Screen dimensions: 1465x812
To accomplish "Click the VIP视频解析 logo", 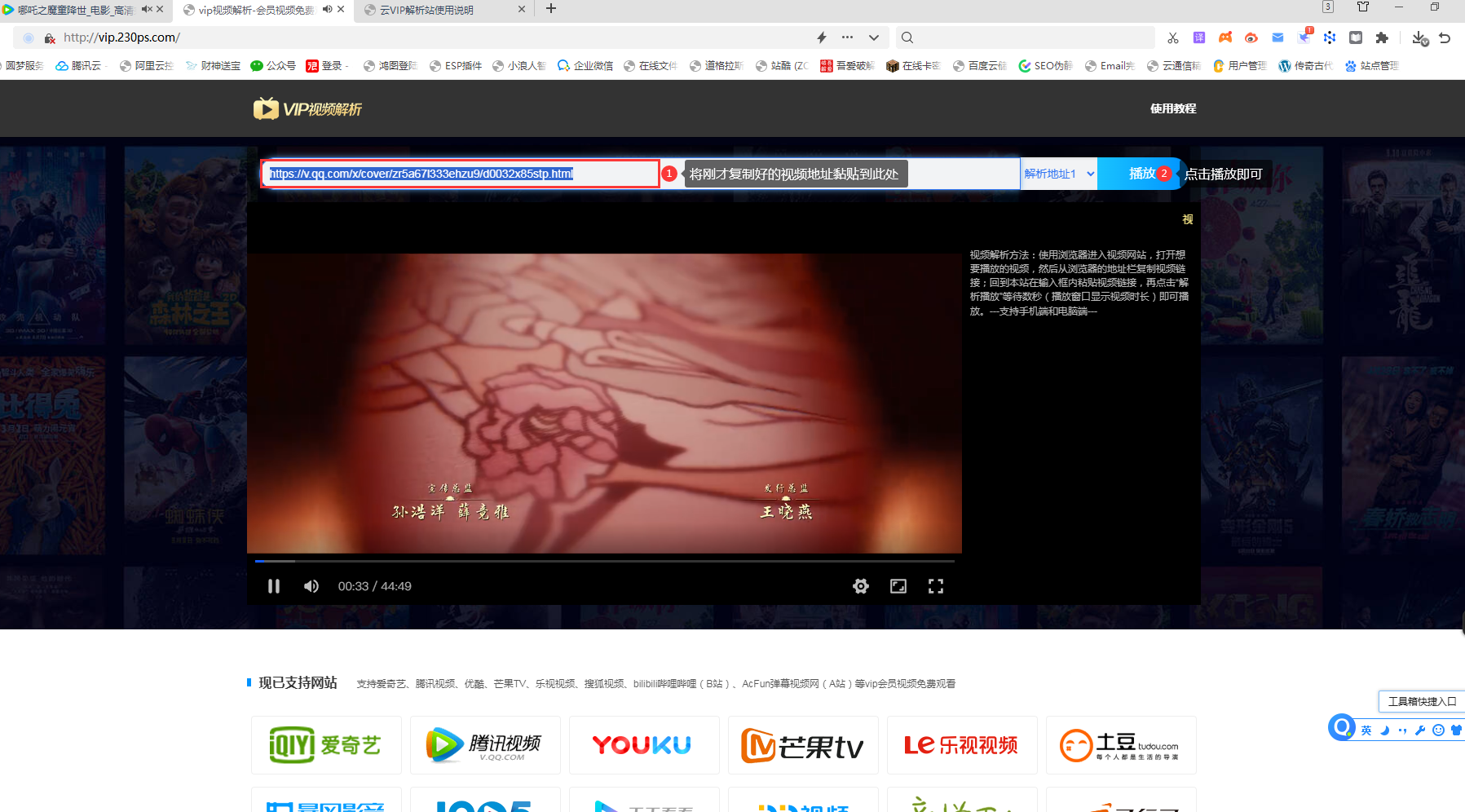I will (307, 108).
